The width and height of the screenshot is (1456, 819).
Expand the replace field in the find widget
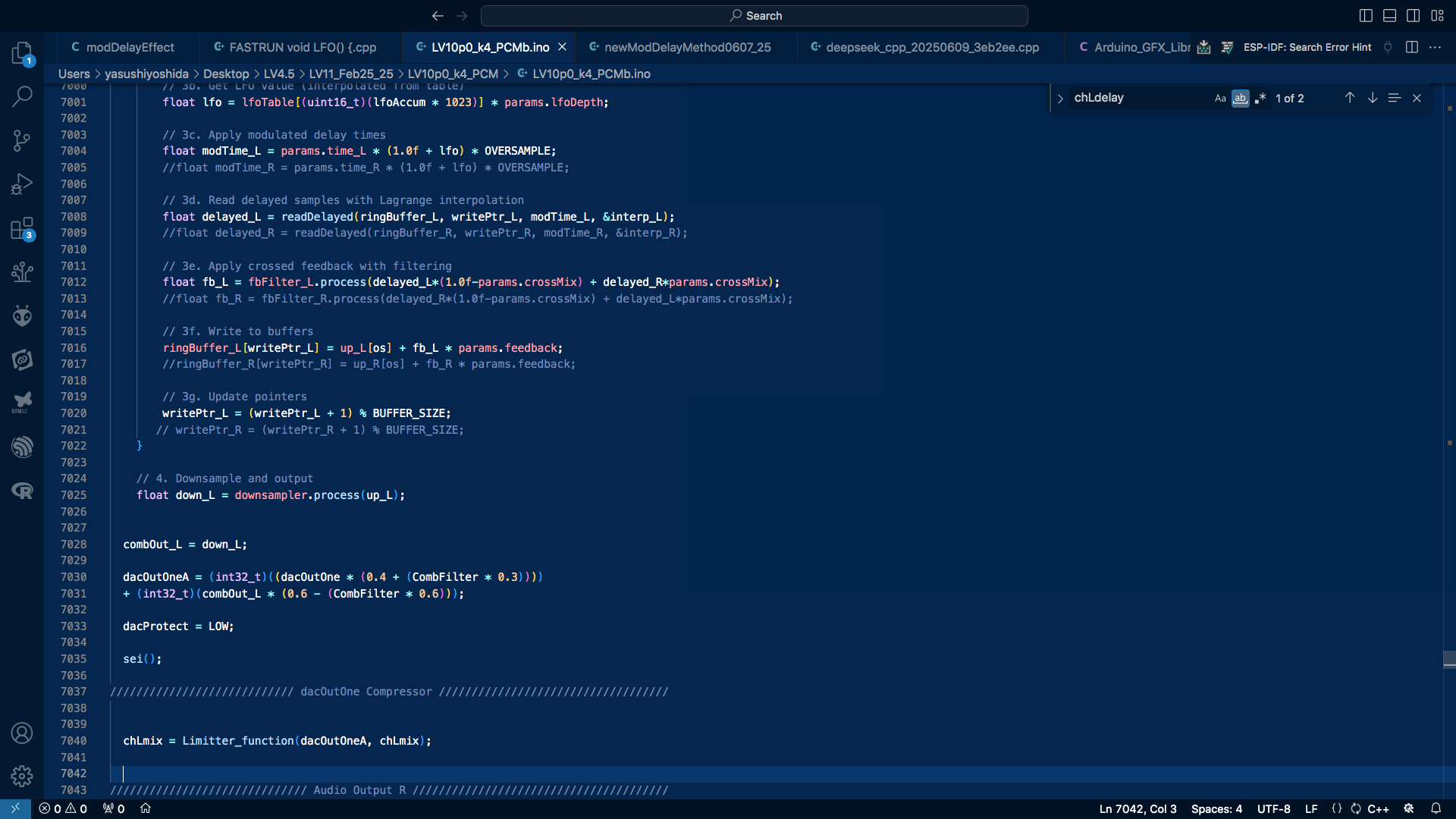(1060, 98)
